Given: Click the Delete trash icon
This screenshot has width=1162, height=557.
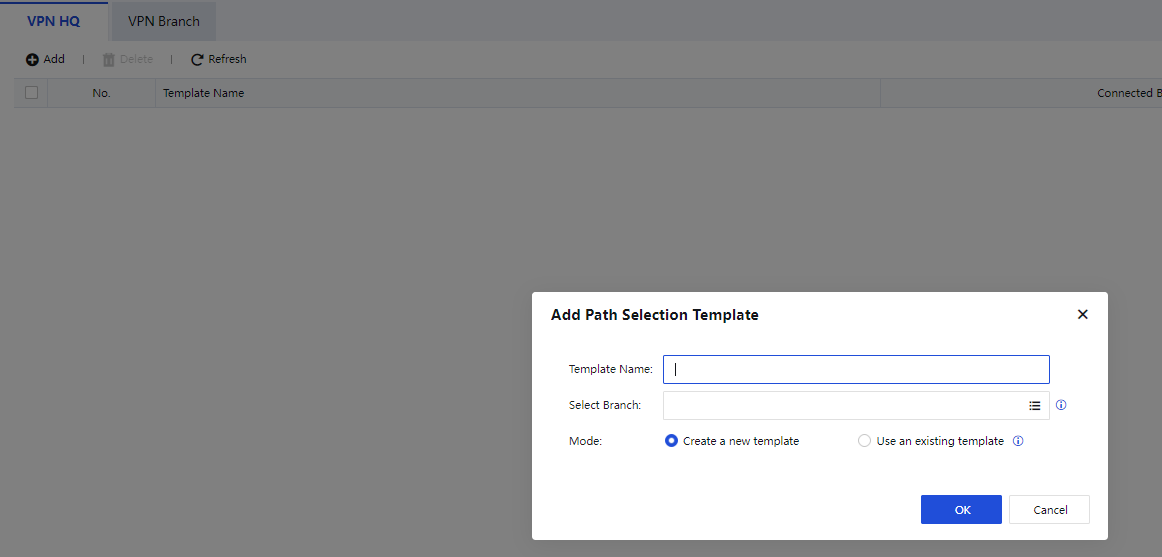Looking at the screenshot, I should coord(109,60).
